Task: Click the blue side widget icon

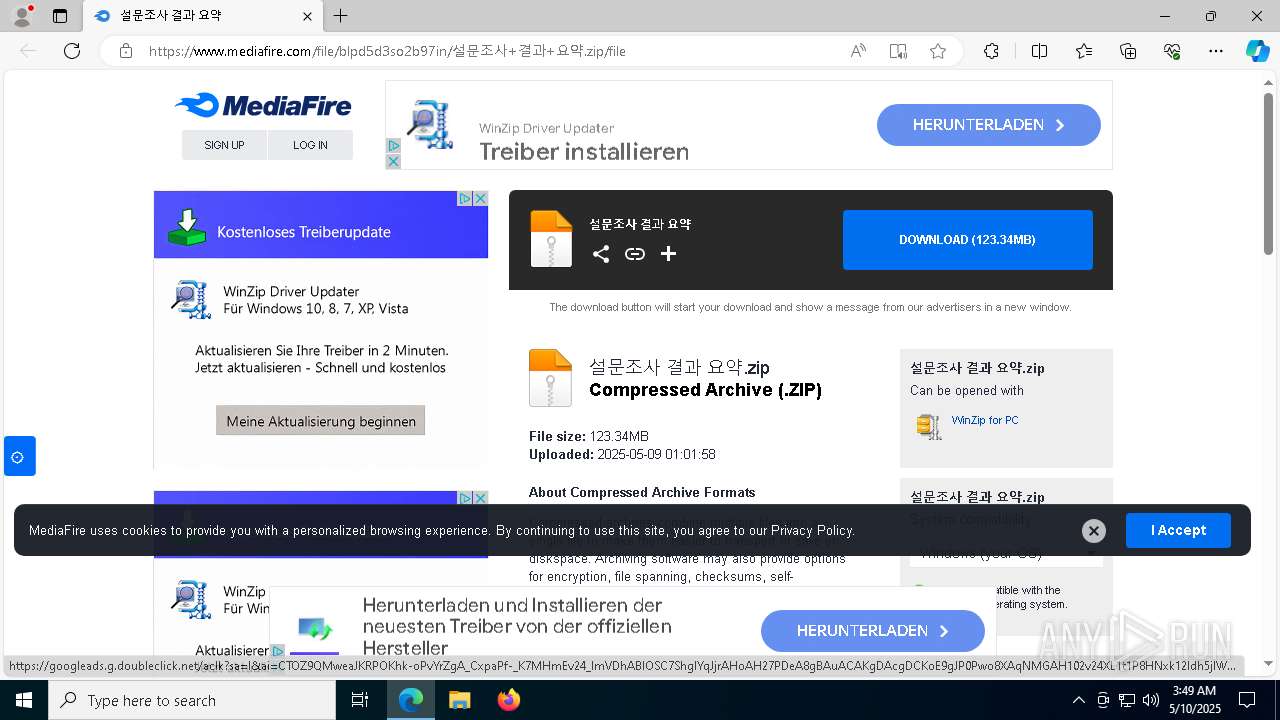Action: (x=18, y=456)
